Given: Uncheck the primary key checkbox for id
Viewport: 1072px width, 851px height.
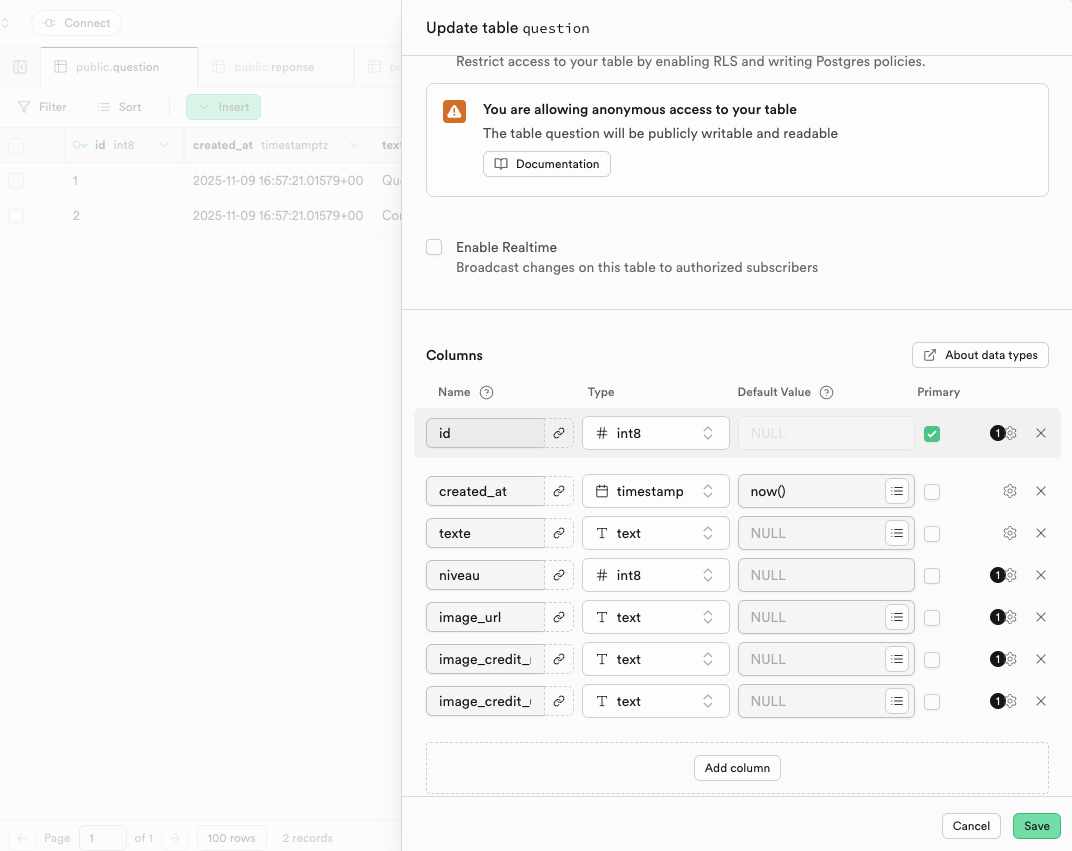Looking at the screenshot, I should point(932,433).
